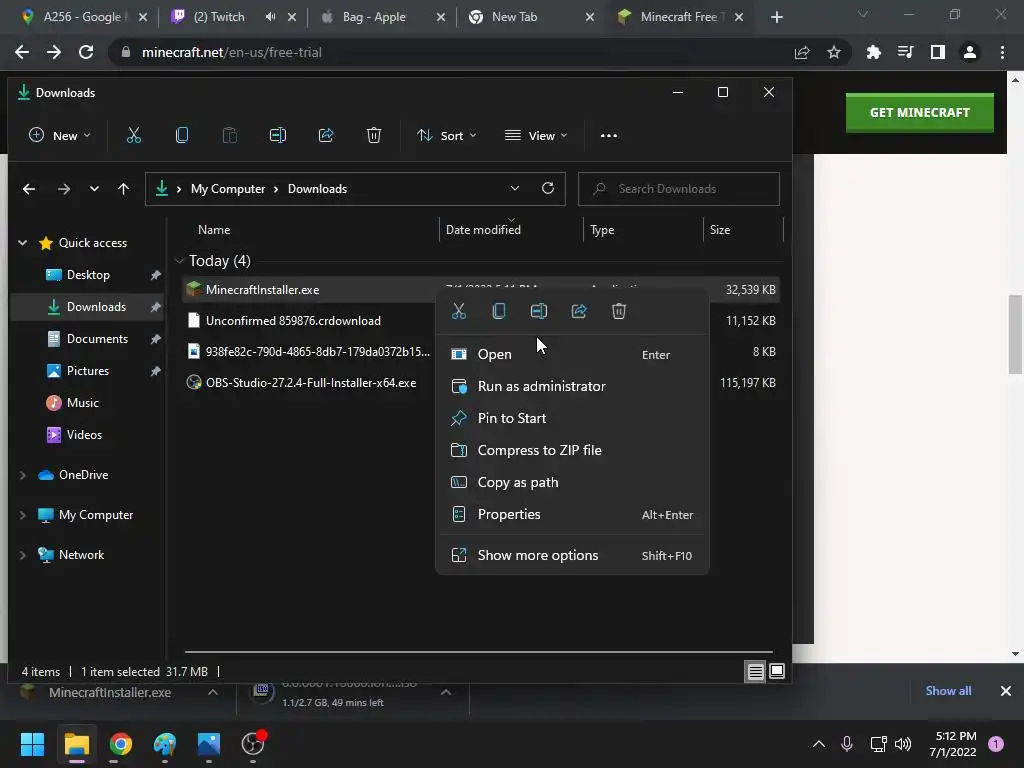Click the Cut icon in Explorer toolbar
Viewport: 1024px width, 768px height.
(x=133, y=135)
